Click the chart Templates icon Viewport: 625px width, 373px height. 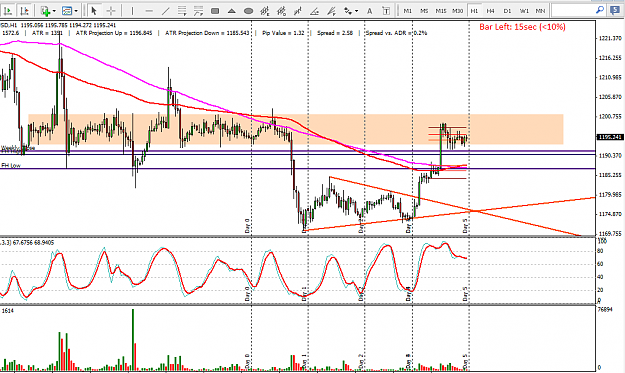(67, 11)
